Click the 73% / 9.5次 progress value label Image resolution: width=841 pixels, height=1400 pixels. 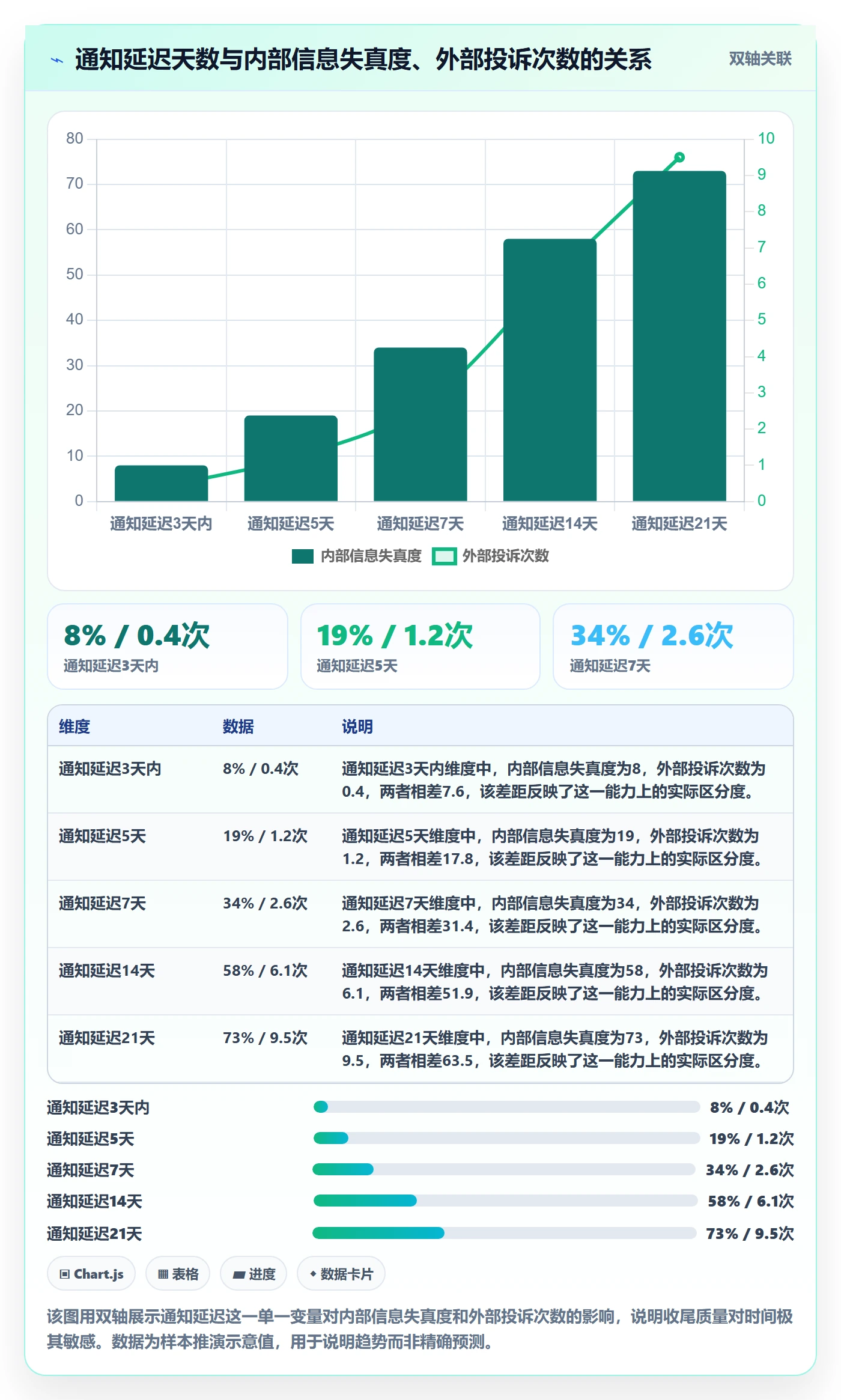750,1234
